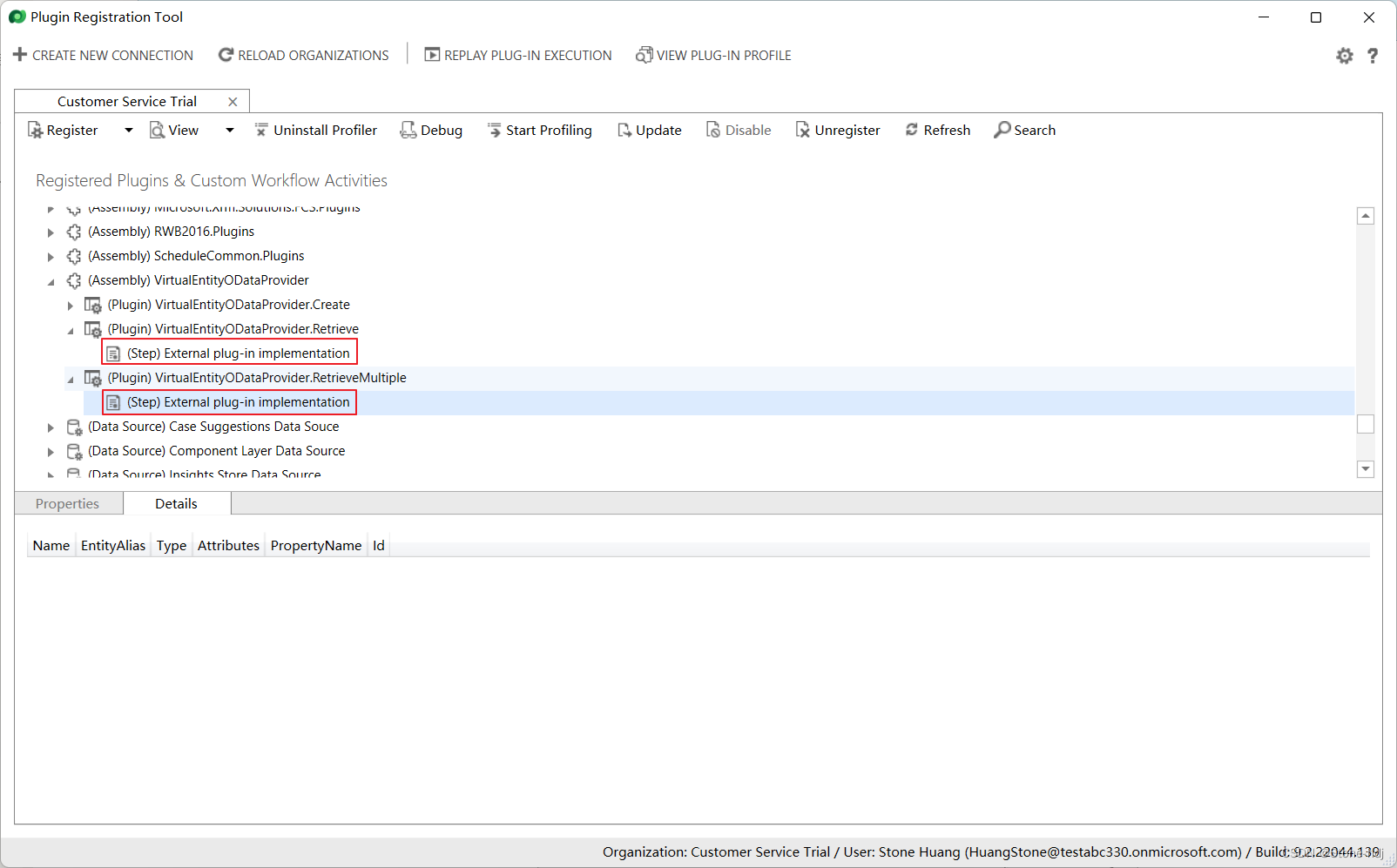Click Create New Connection

pos(103,55)
